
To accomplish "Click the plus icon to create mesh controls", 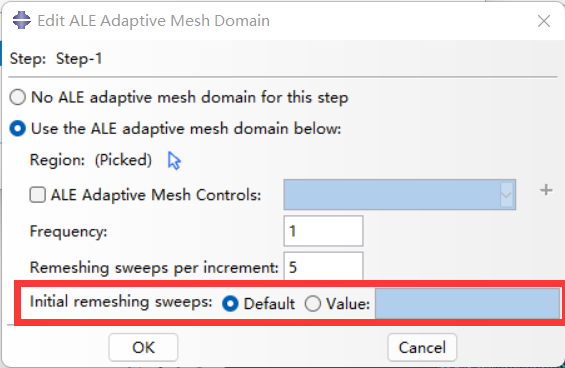I will [546, 190].
